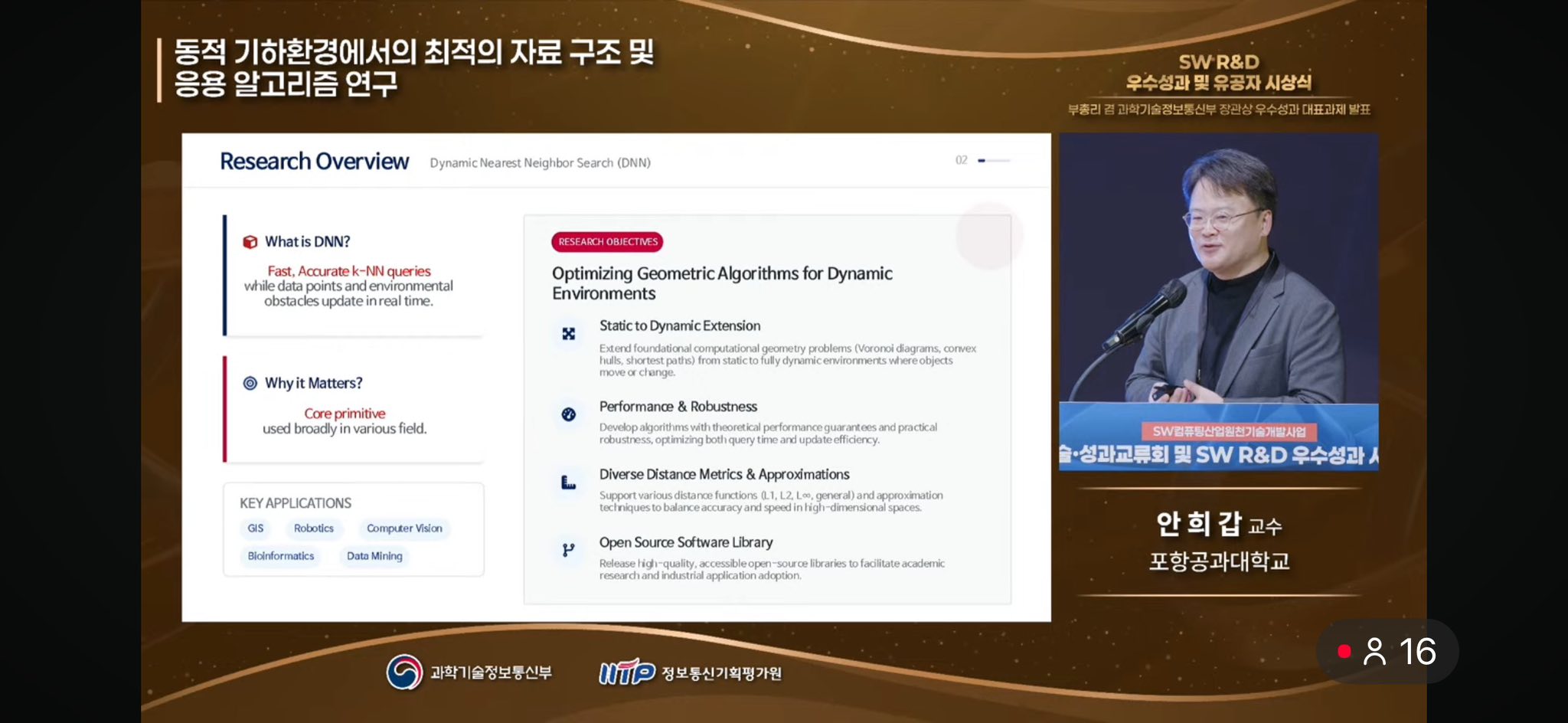Click the Open Source Software Library heading
Image resolution: width=1568 pixels, height=723 pixels.
point(686,542)
